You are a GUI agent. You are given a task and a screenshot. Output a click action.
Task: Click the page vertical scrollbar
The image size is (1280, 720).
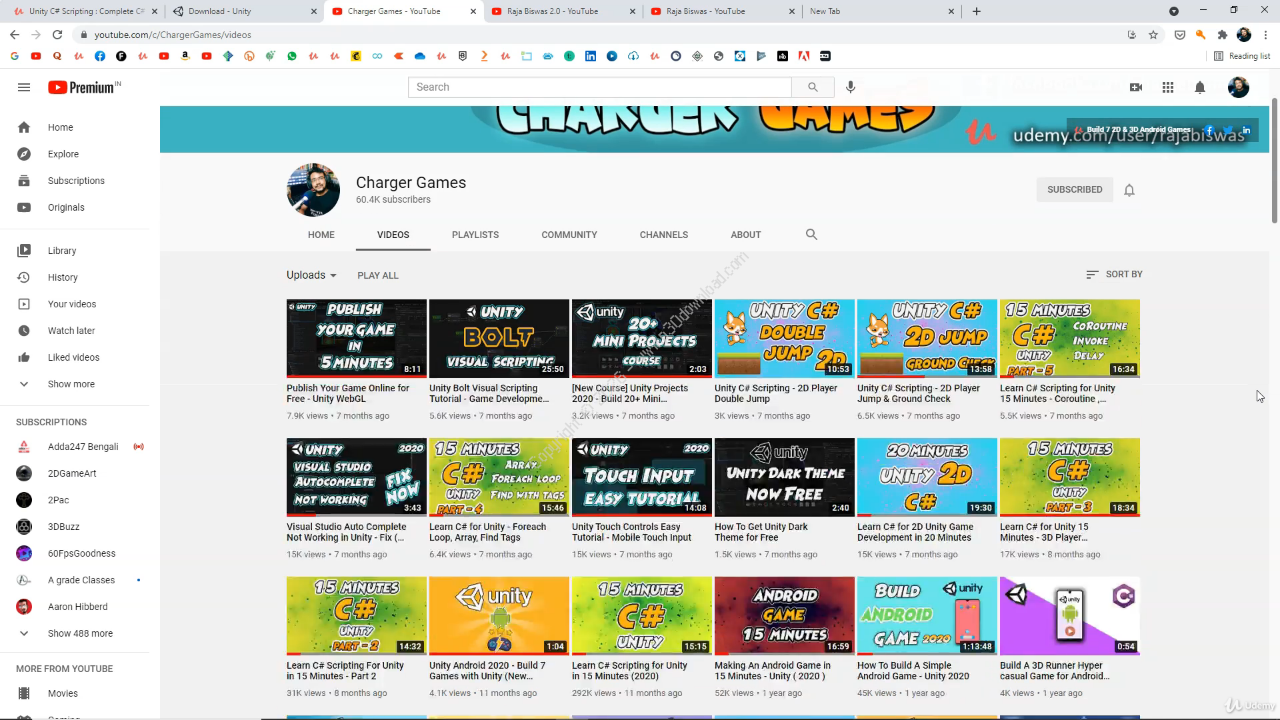point(1274,160)
